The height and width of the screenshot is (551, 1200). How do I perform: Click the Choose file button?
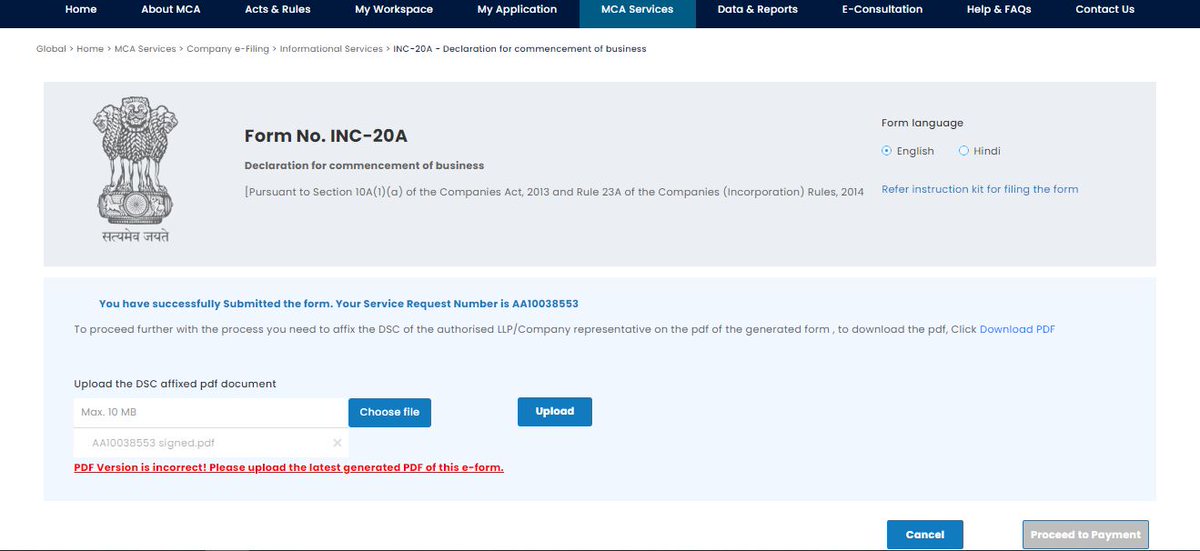390,412
